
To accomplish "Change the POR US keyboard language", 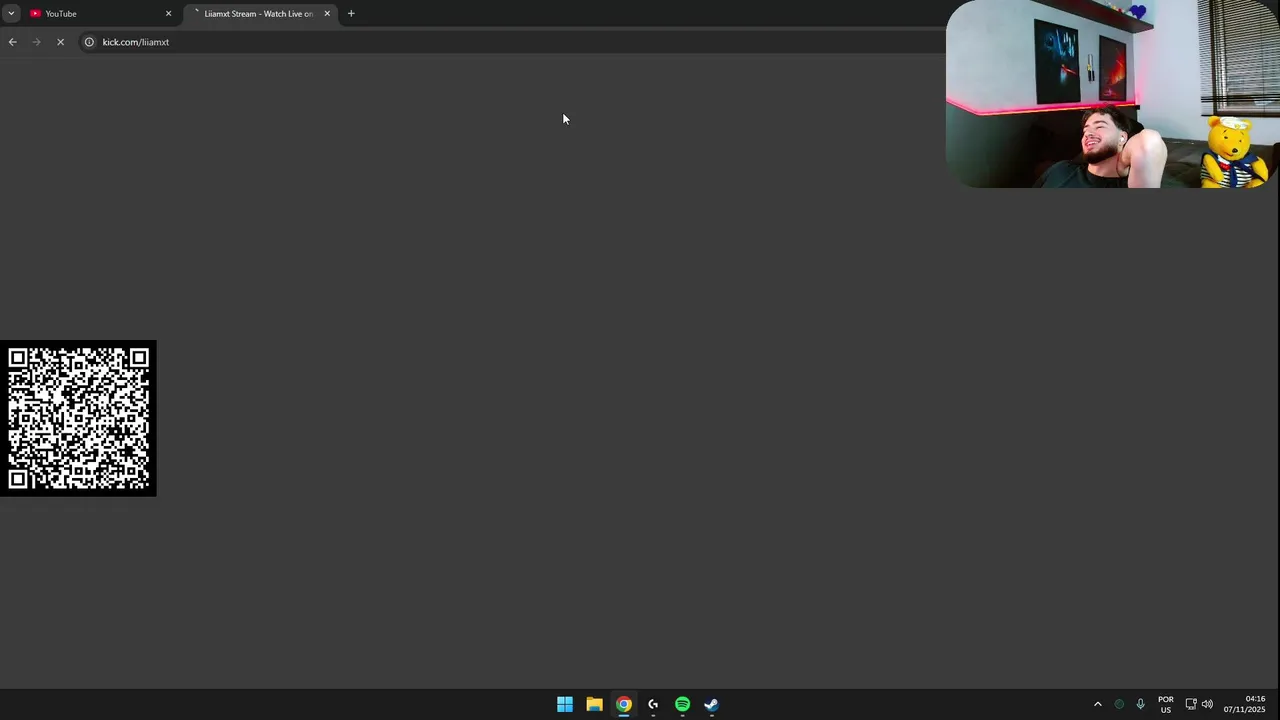I will tap(1165, 704).
